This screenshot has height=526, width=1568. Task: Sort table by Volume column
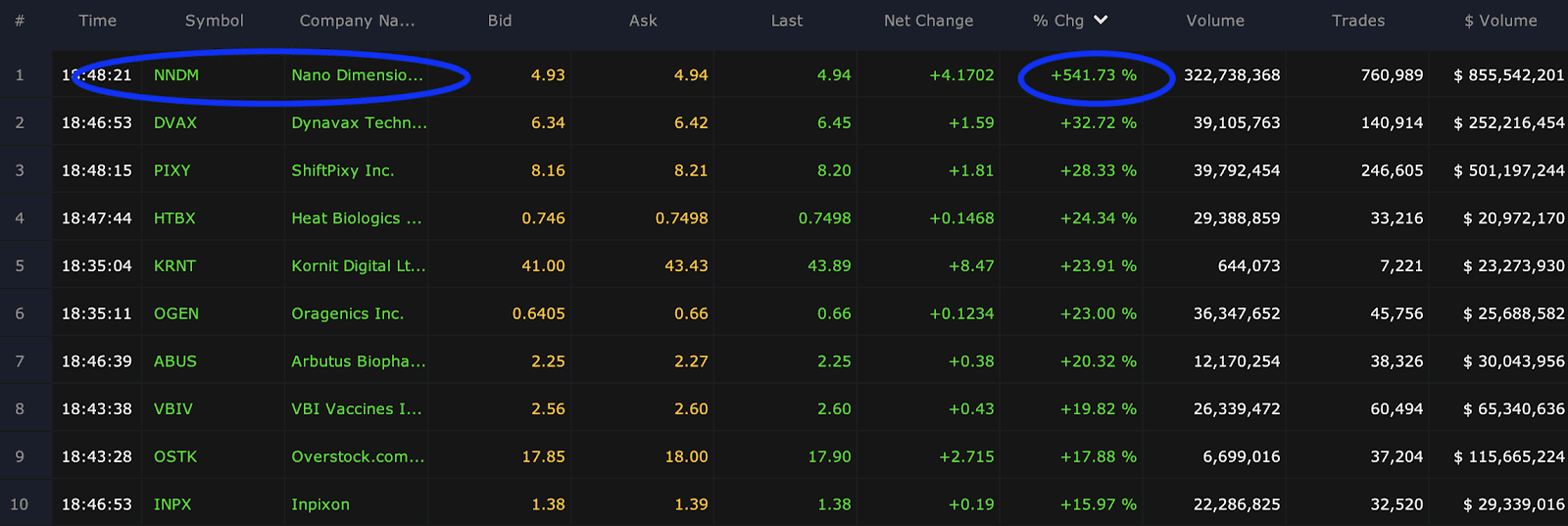click(1214, 21)
